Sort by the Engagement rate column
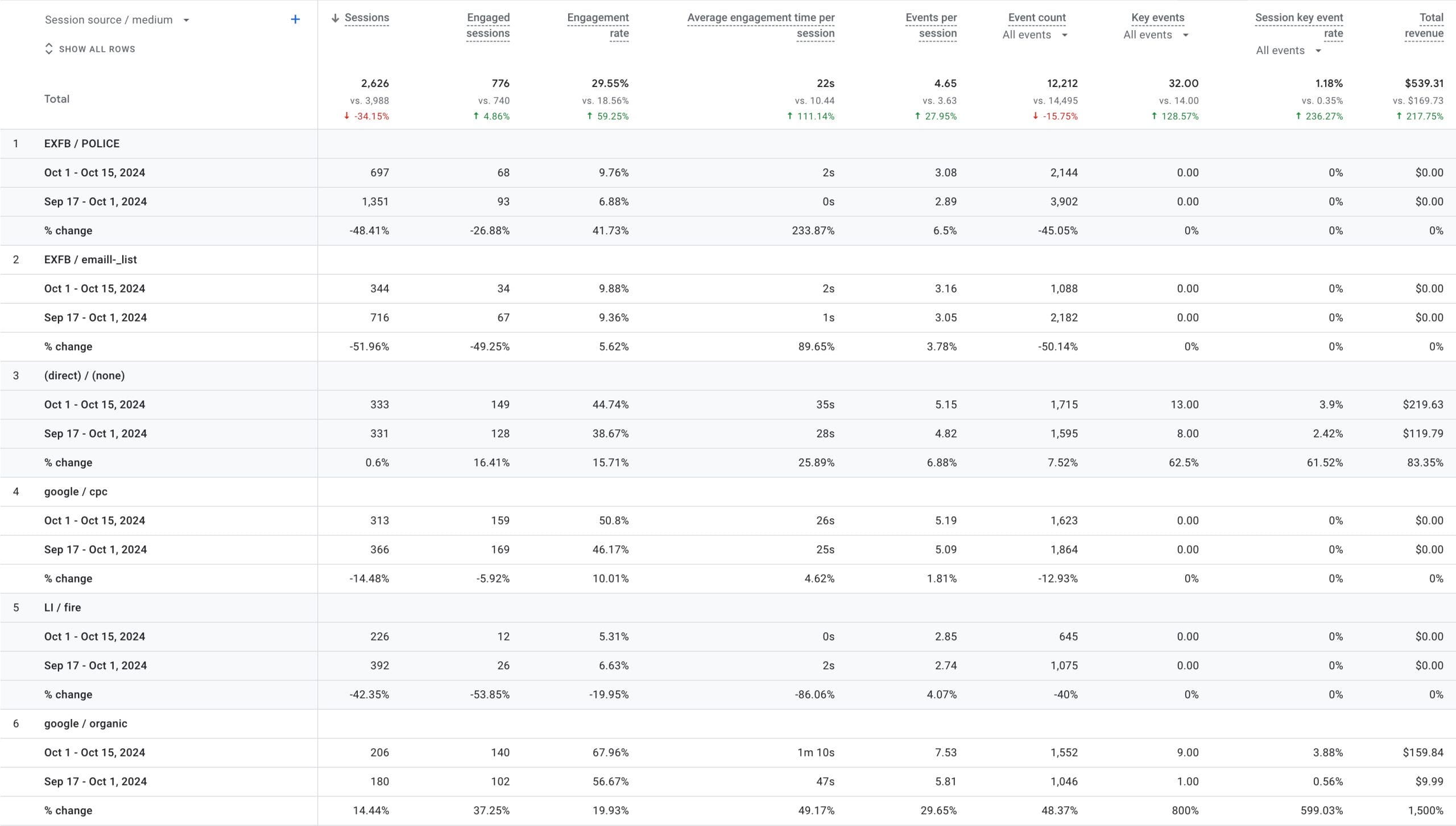 click(x=598, y=26)
